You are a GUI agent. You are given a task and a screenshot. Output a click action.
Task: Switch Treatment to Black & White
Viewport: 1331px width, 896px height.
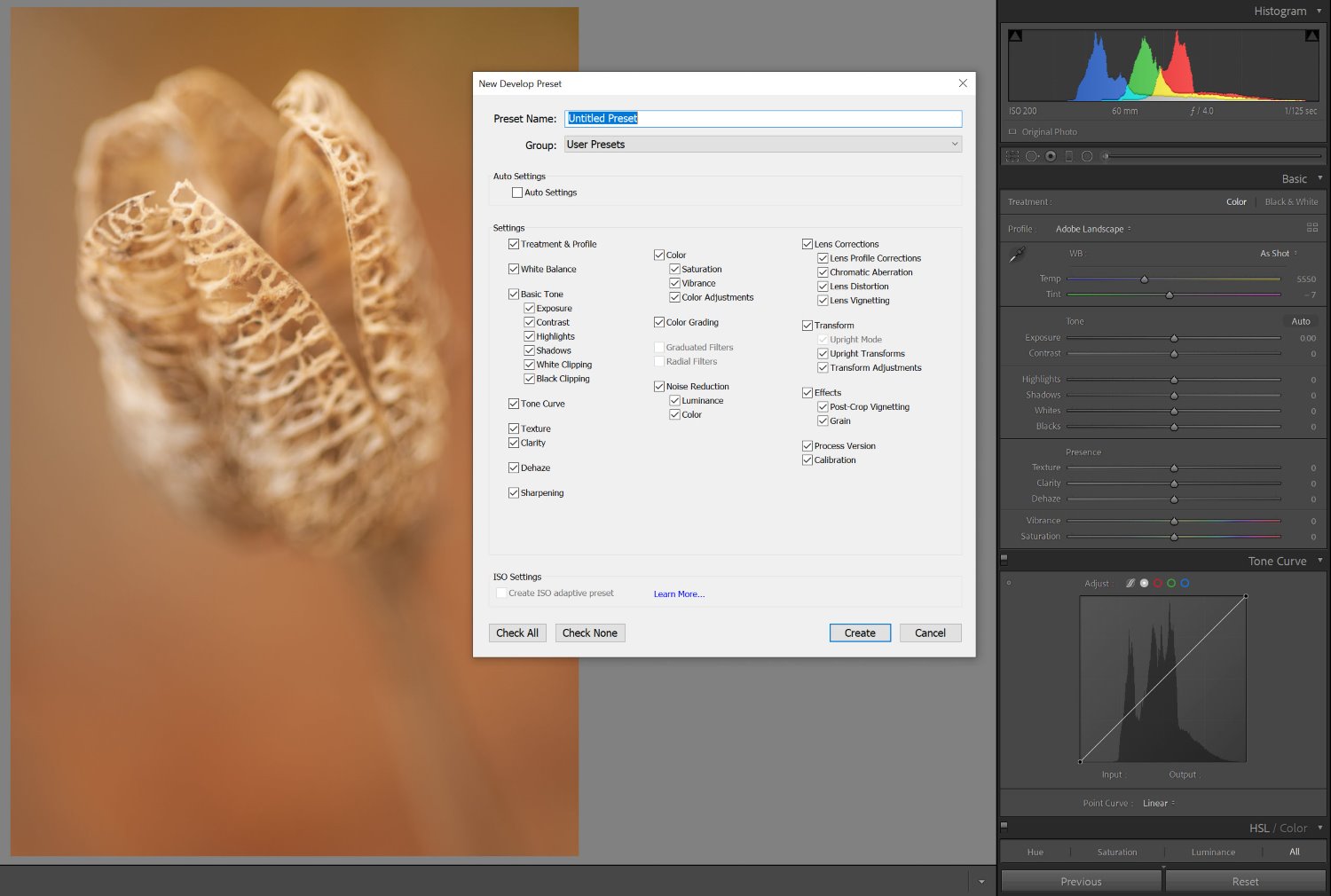point(1291,201)
